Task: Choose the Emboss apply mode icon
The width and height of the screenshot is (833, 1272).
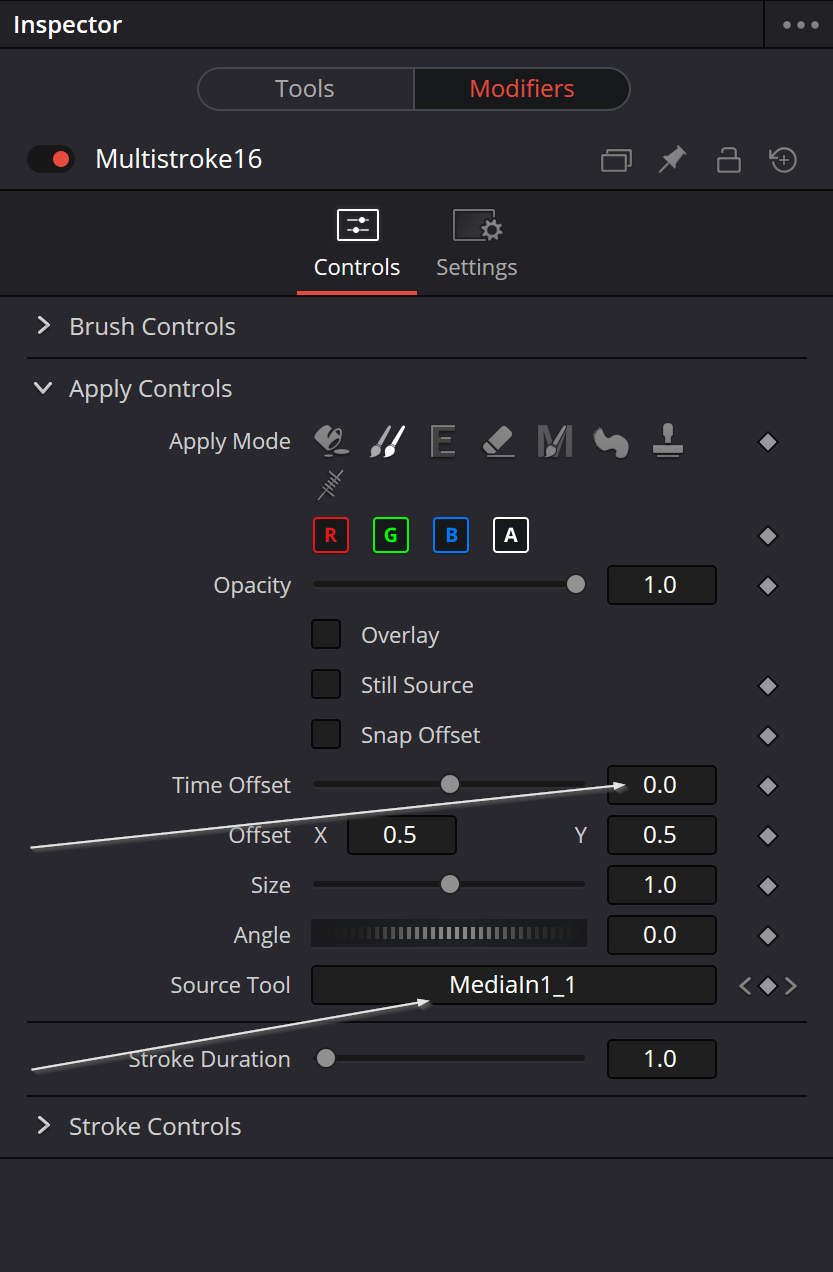Action: 443,440
